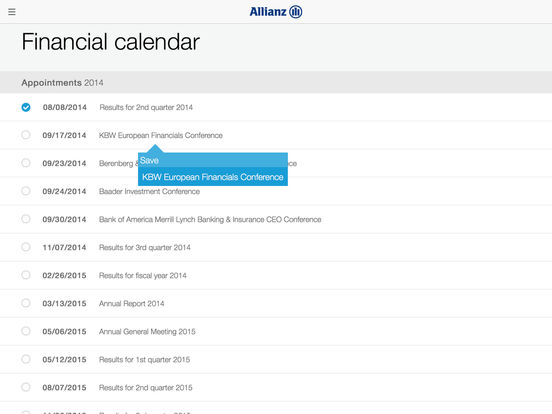Open Baader Investment Conference entry

point(149,192)
